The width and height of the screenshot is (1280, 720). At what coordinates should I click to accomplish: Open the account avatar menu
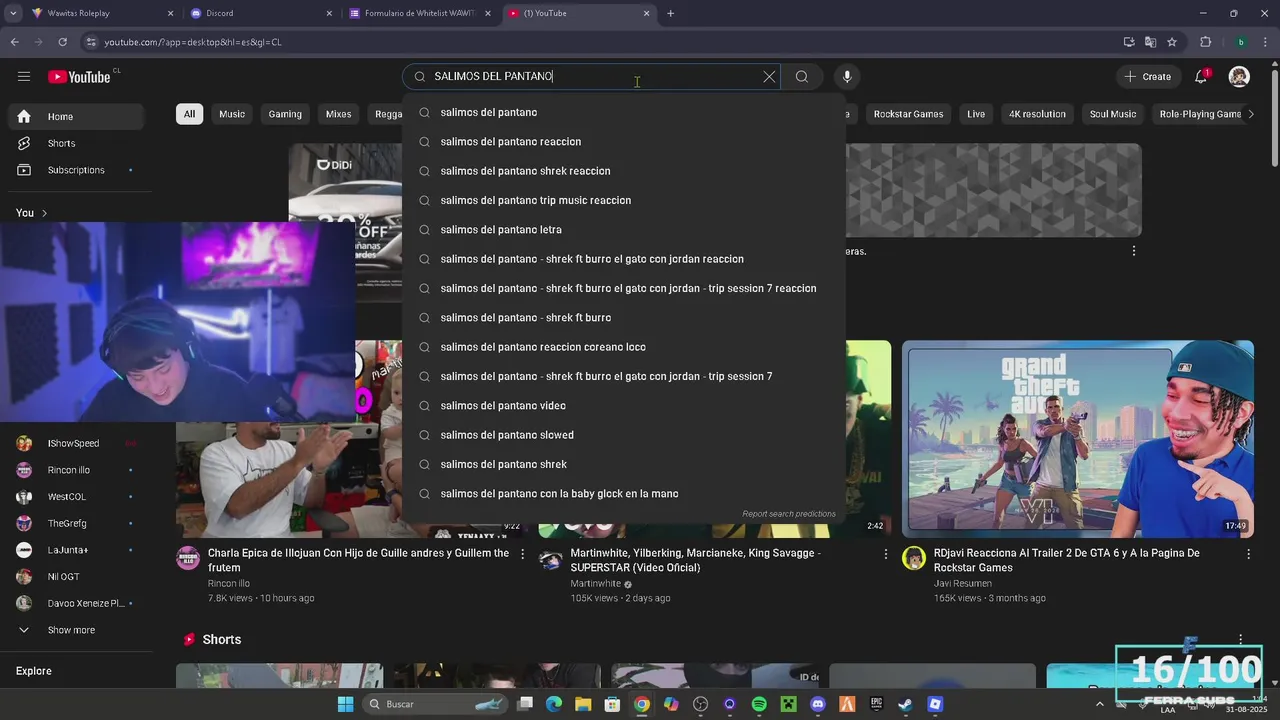click(1239, 77)
